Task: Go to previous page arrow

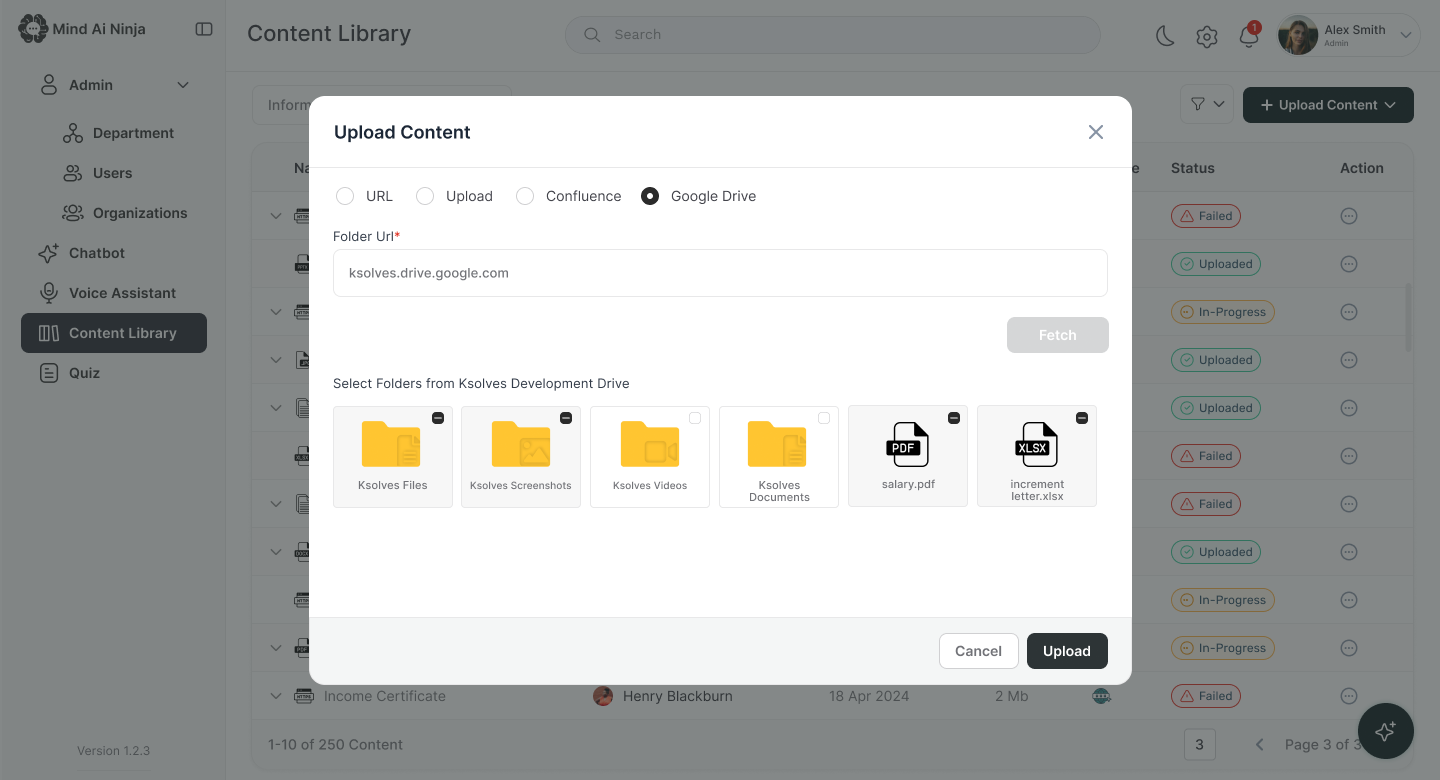Action: coord(1260,745)
